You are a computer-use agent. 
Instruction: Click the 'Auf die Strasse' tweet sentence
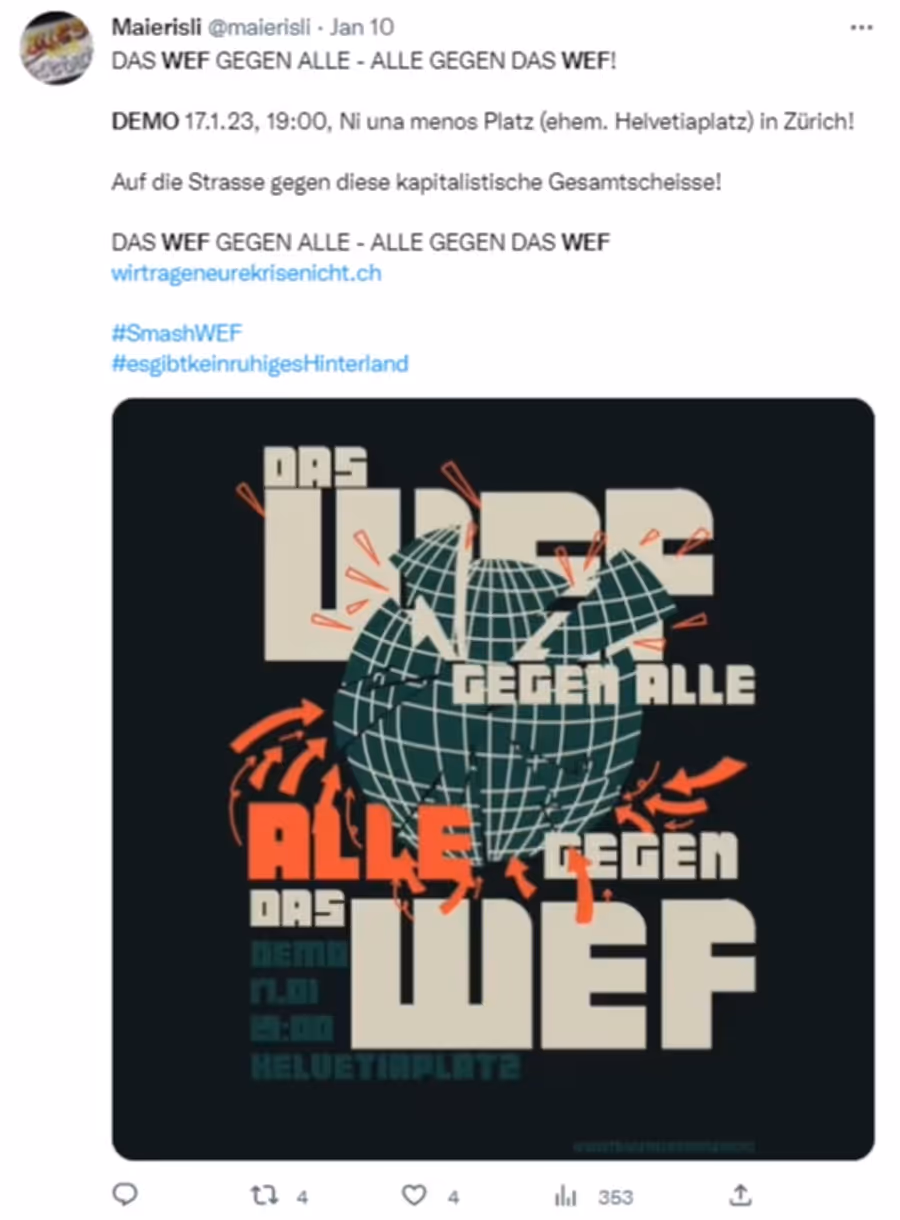coord(415,183)
